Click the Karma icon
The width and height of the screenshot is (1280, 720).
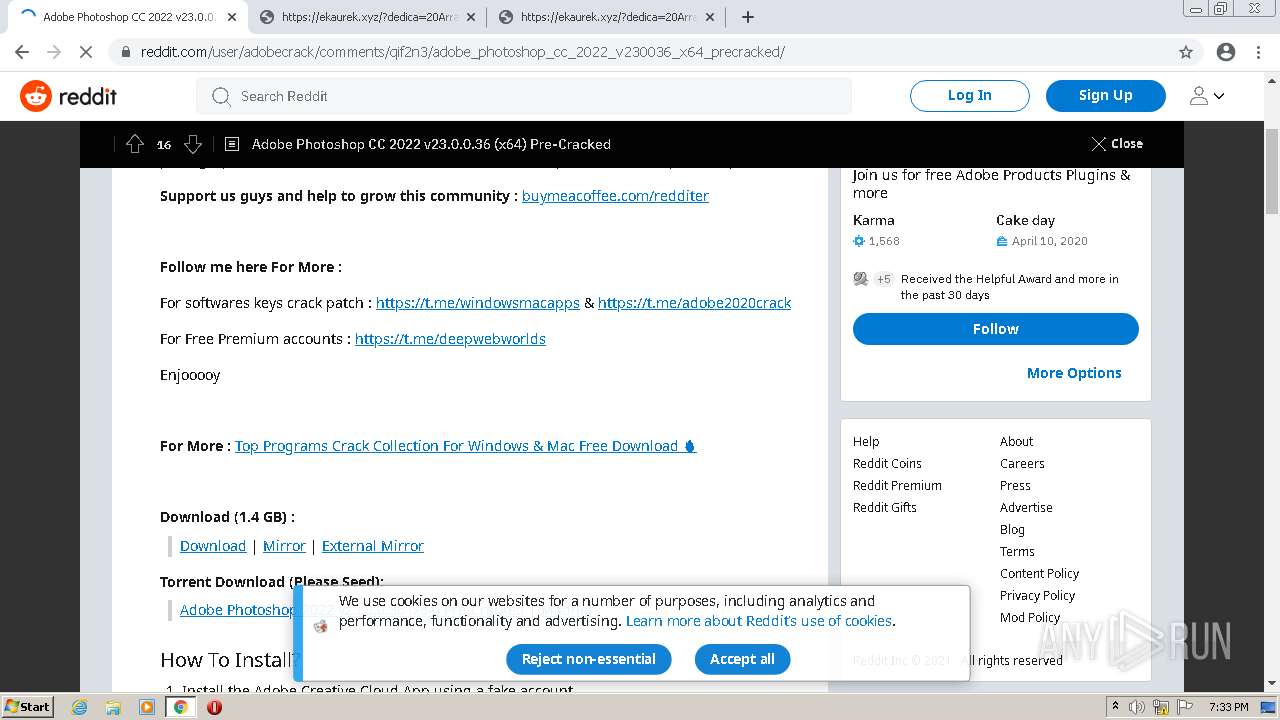click(x=858, y=241)
